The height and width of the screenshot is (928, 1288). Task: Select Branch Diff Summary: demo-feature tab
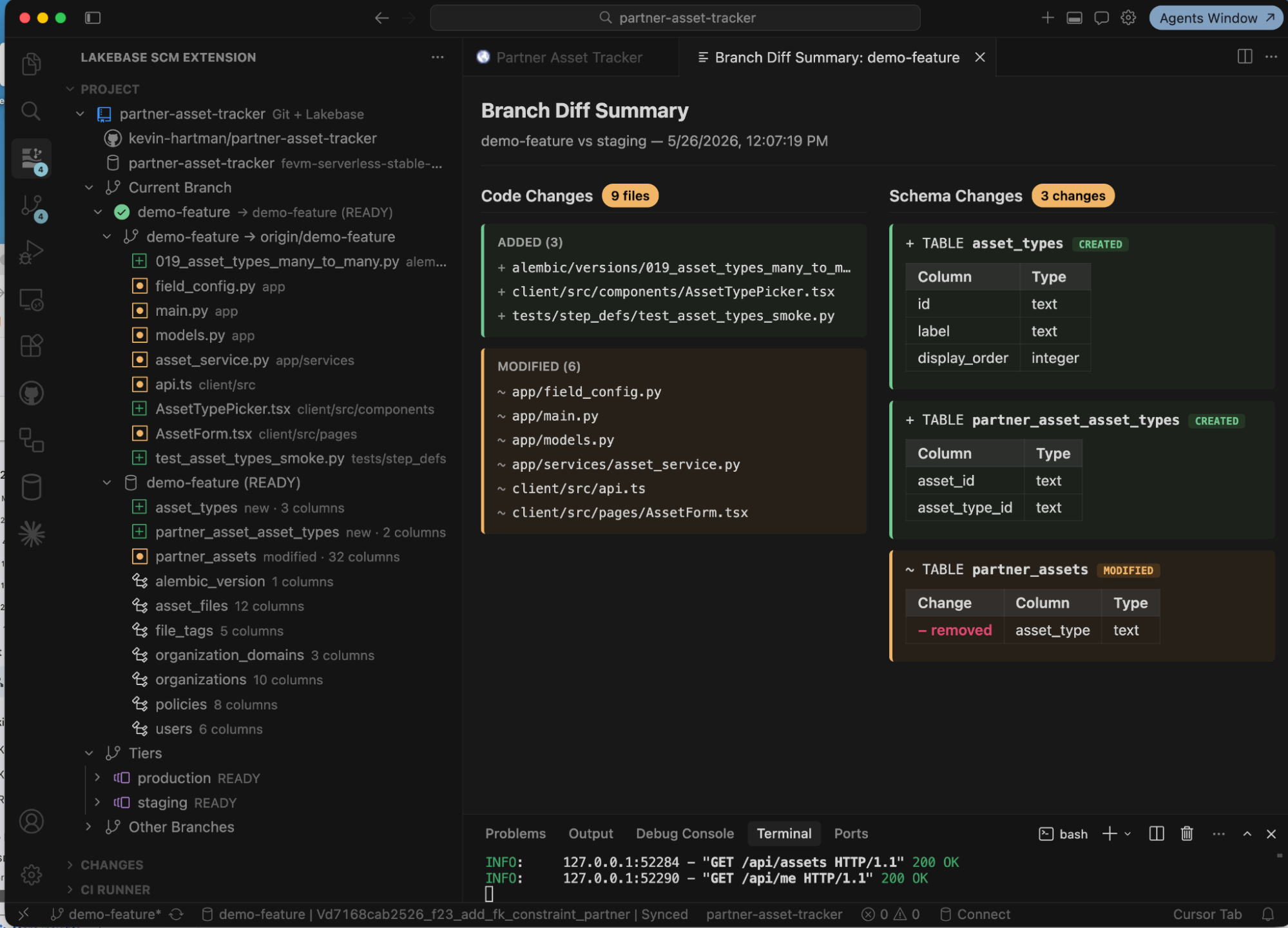point(837,57)
